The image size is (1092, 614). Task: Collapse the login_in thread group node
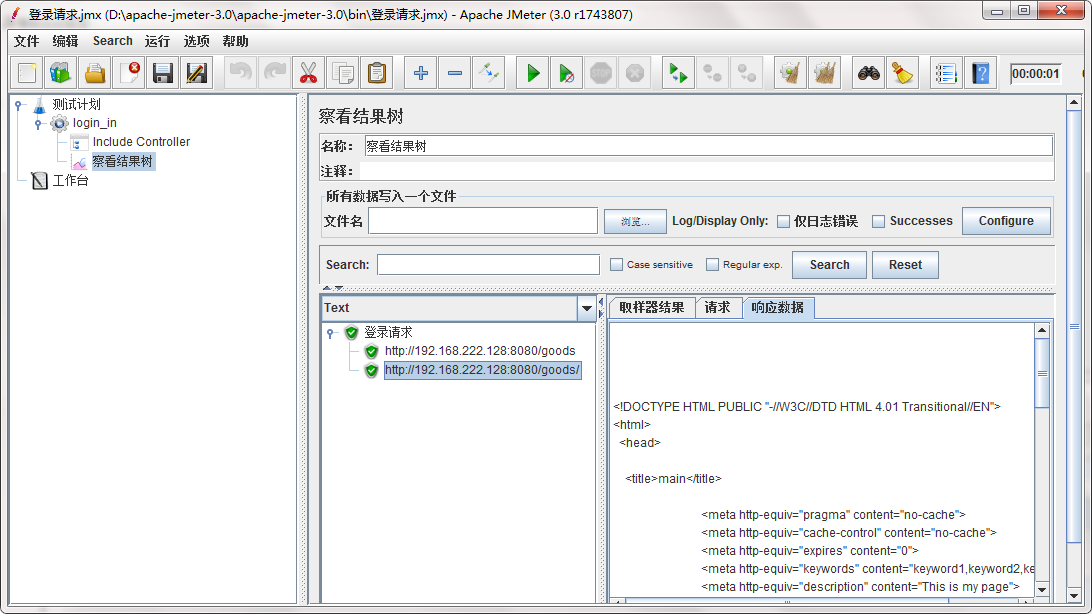[x=39, y=124]
